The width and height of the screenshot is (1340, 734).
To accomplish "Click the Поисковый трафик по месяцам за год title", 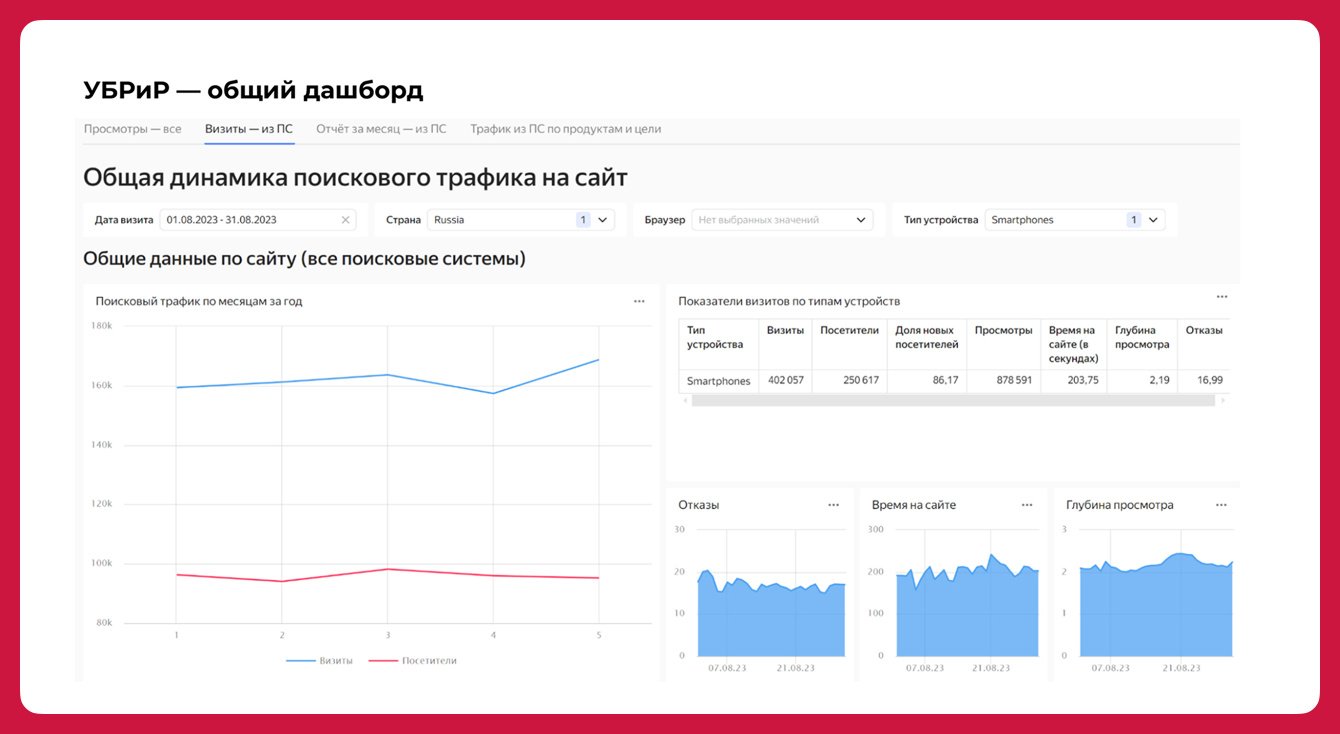I will click(x=199, y=301).
